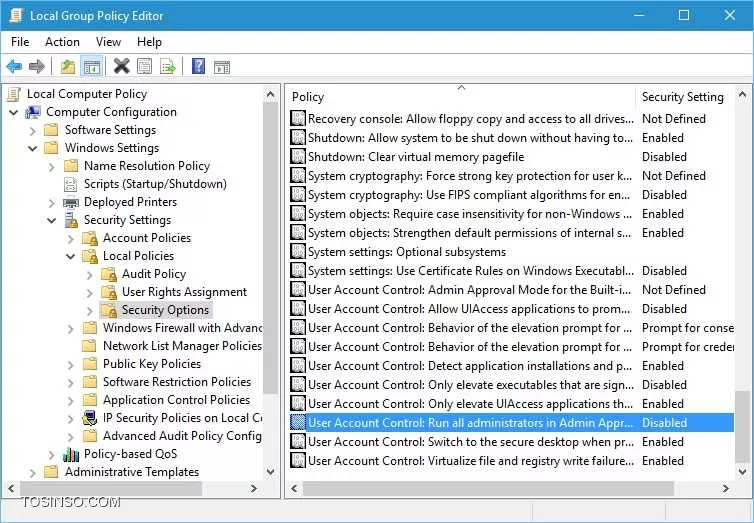Click policy icon for Recovery console row
The height and width of the screenshot is (523, 754).
(x=298, y=119)
